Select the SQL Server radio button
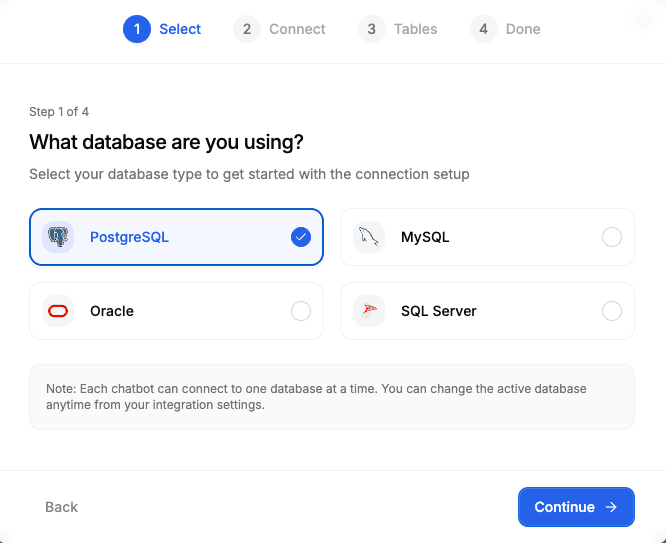Image resolution: width=666 pixels, height=543 pixels. [612, 311]
